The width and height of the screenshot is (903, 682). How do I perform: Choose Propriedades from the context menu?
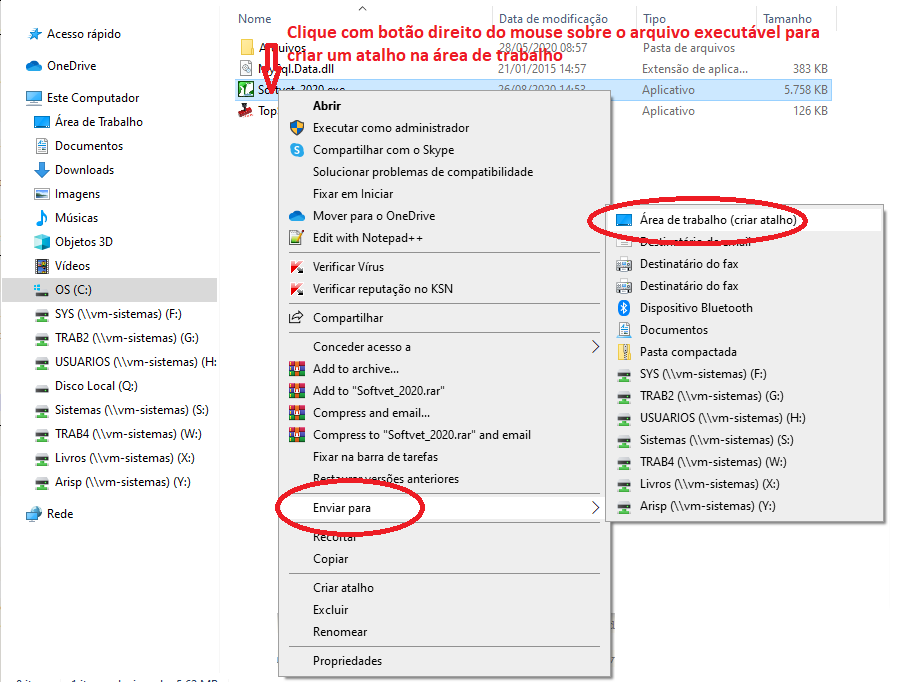347,661
